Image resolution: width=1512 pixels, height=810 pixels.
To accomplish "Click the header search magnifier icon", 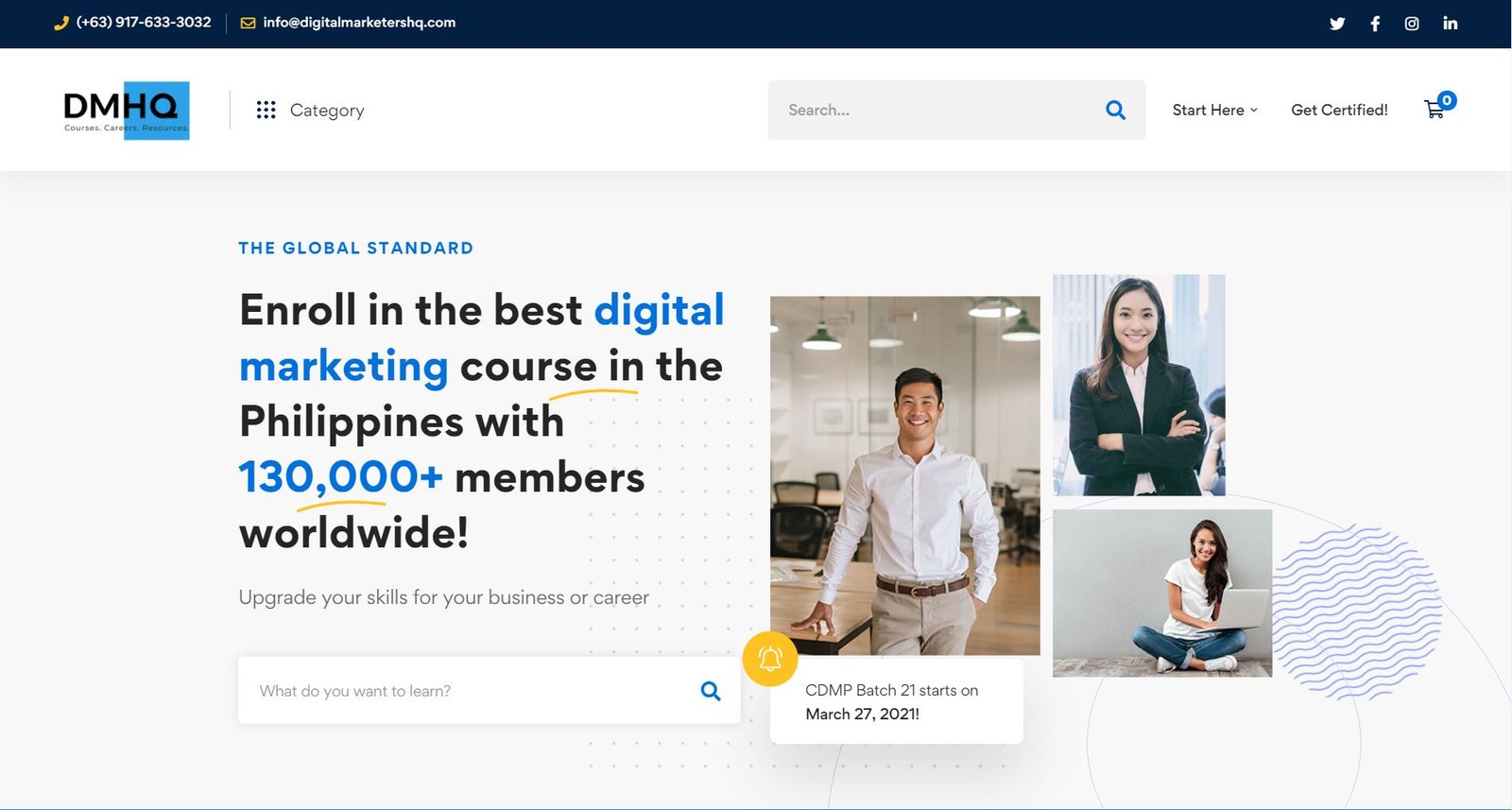I will click(1115, 110).
